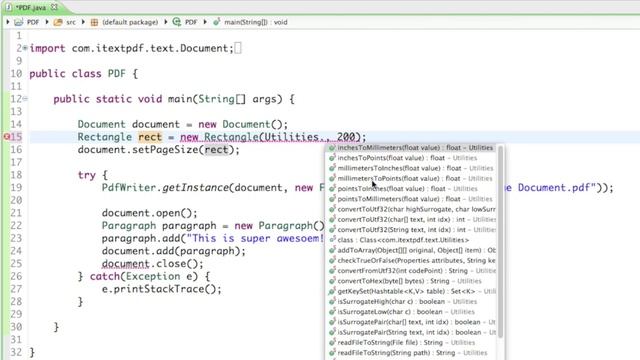Choose readFileToString(String path) suggestion
Image resolution: width=640 pixels, height=360 pixels.
tap(412, 353)
